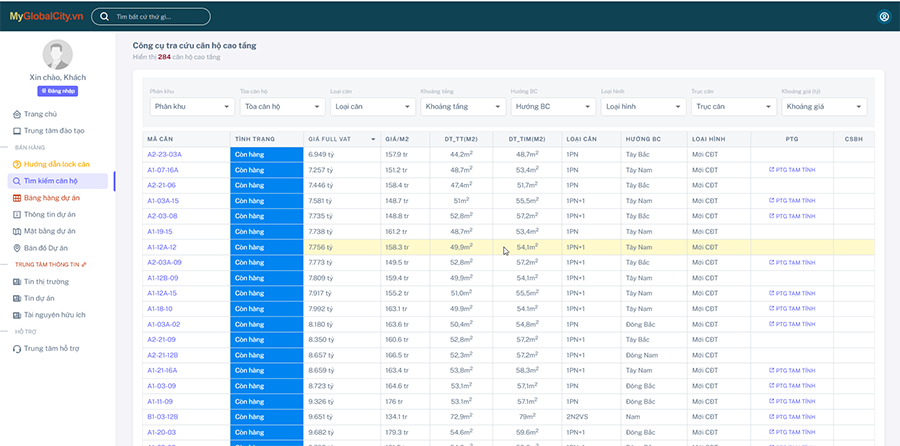900x446 pixels.
Task: Click the search magnifier icon in top bar
Action: tap(105, 17)
